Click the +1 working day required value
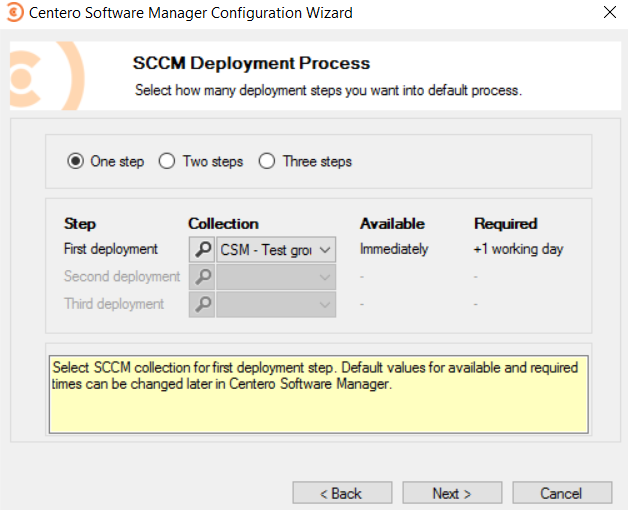628x510 pixels. (518, 249)
